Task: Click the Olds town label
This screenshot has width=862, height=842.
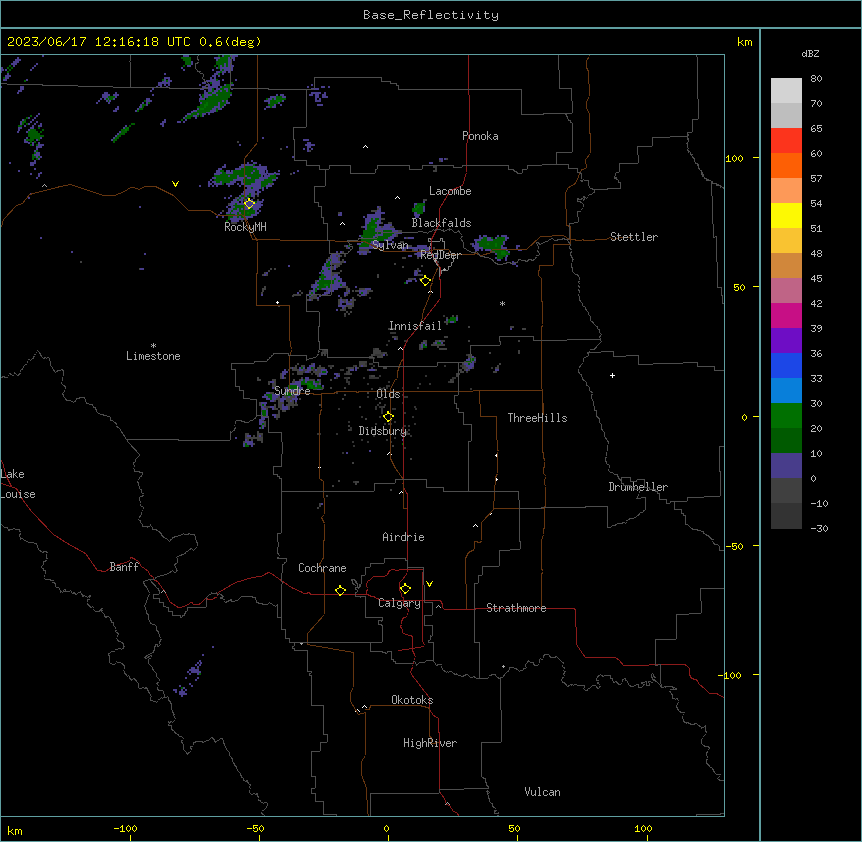Action: coord(388,394)
